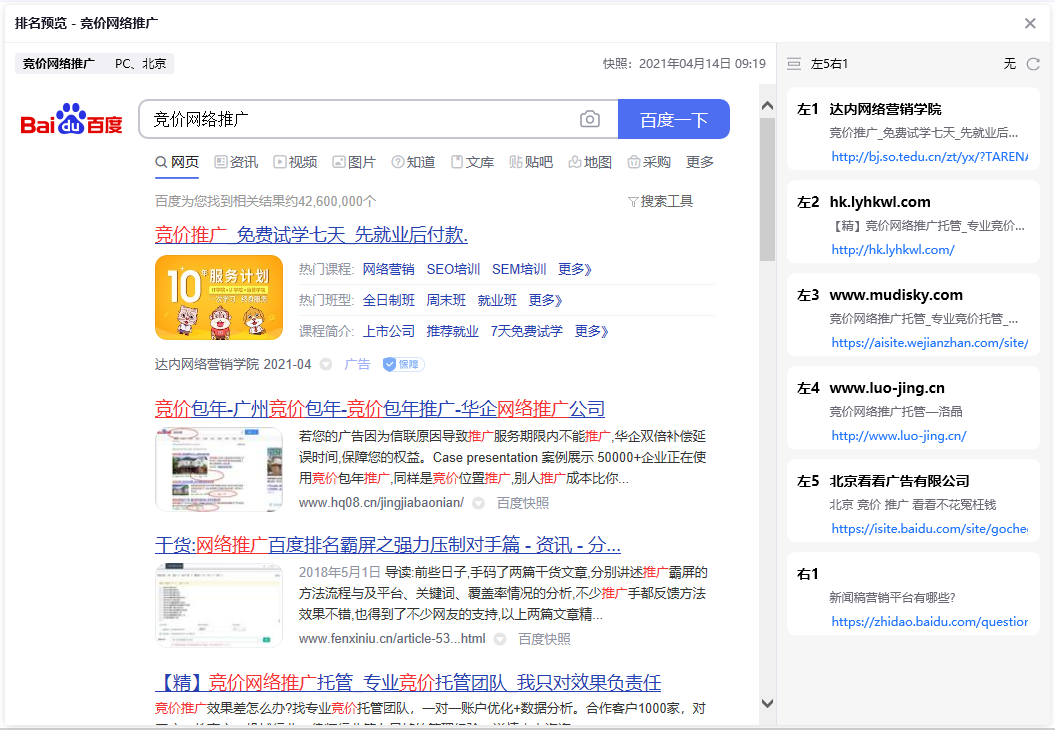Viewport: 1055px width, 730px height.
Task: Open result 干货:网络推广百度排名霸屏 title
Action: 388,544
